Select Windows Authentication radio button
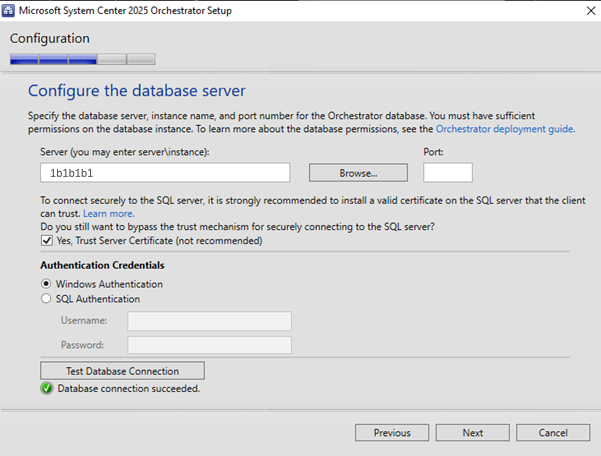 [x=46, y=284]
